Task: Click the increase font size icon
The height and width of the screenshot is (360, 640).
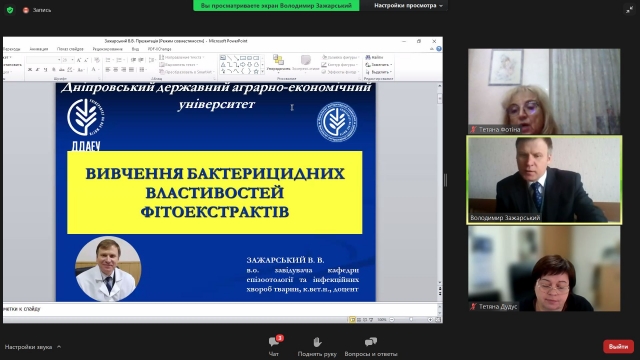Action: pos(79,60)
